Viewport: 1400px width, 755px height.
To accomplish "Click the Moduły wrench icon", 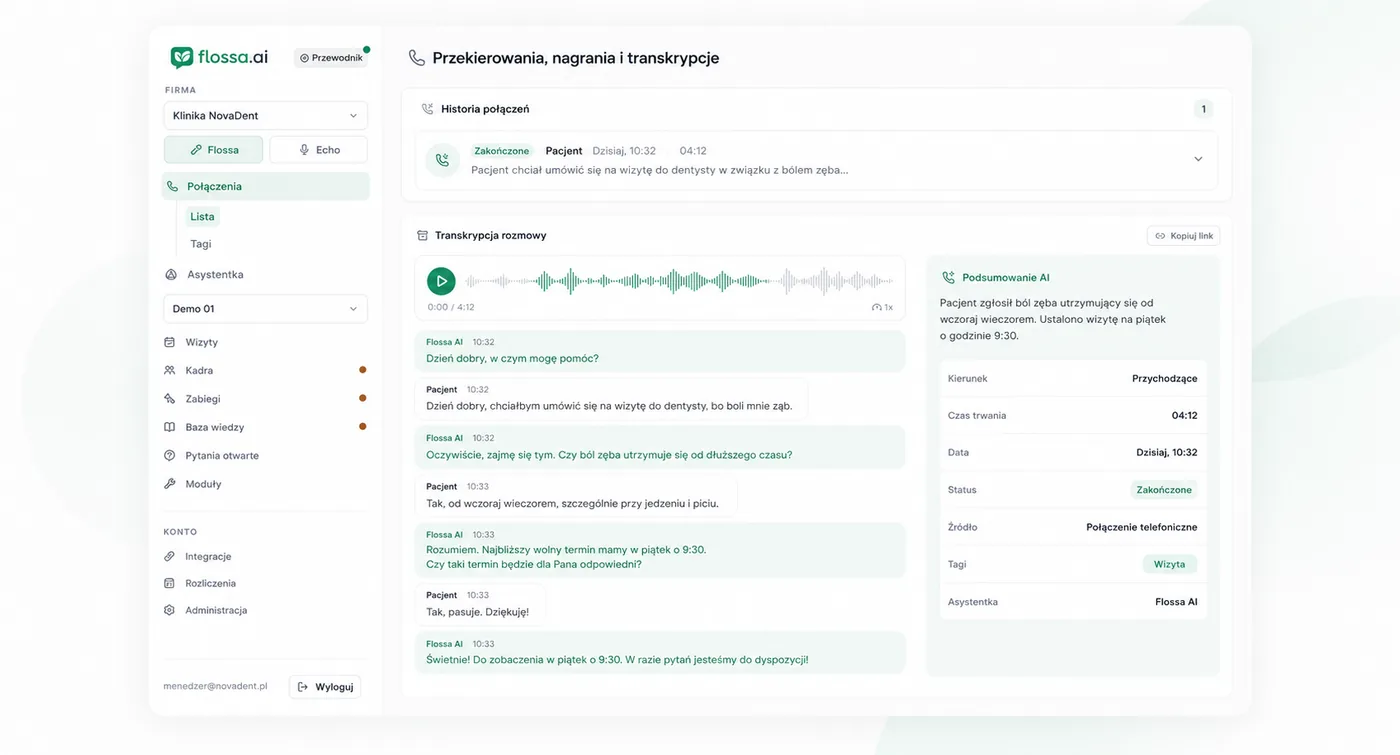I will tap(170, 484).
